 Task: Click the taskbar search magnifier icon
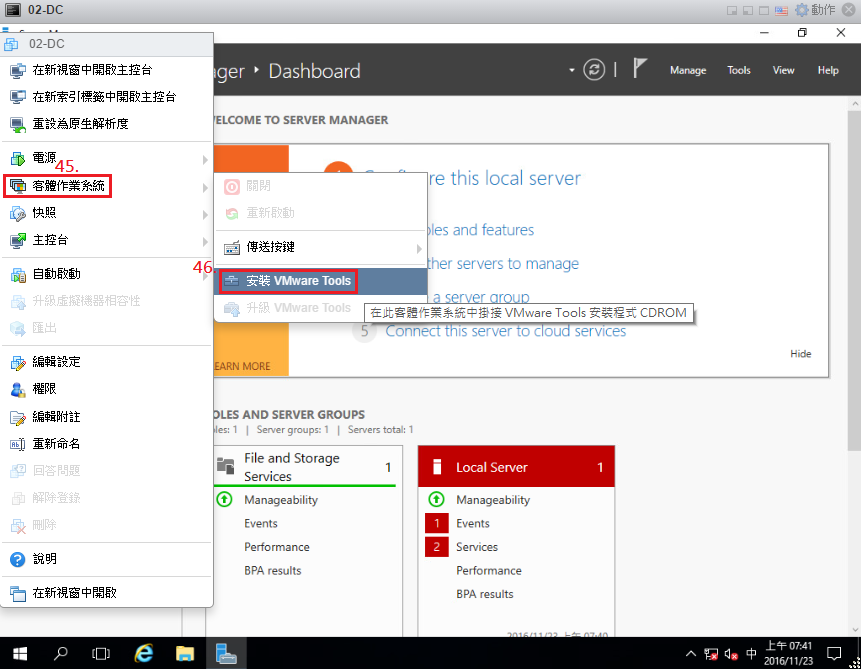(x=60, y=653)
